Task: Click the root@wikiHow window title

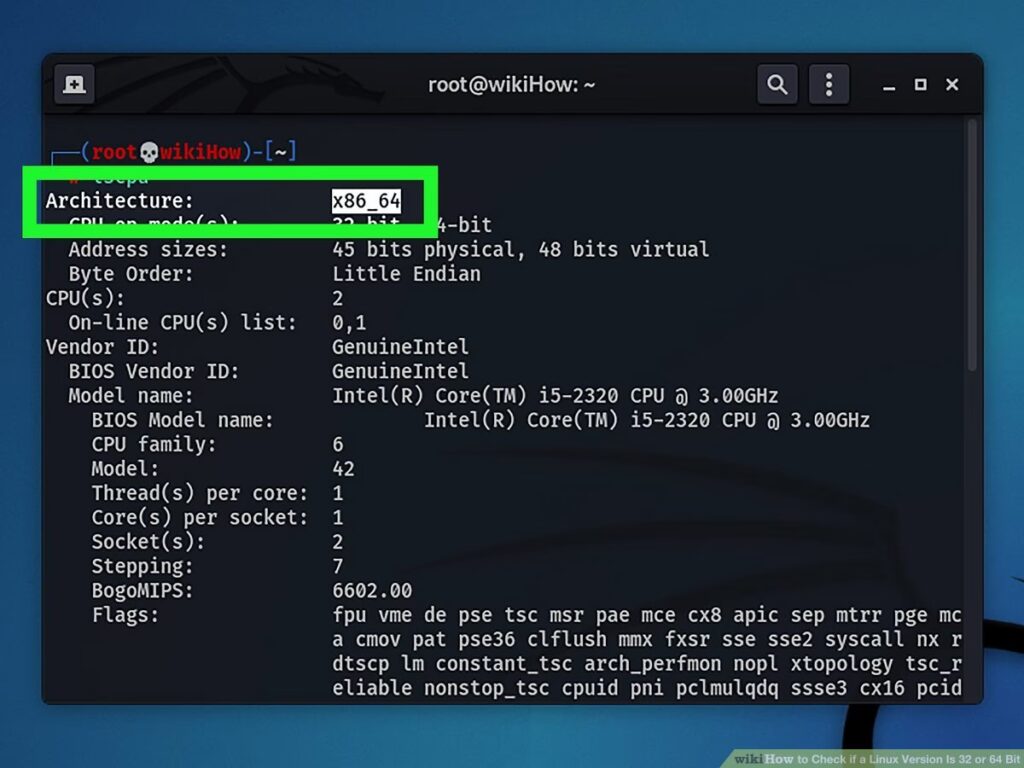Action: (x=511, y=85)
